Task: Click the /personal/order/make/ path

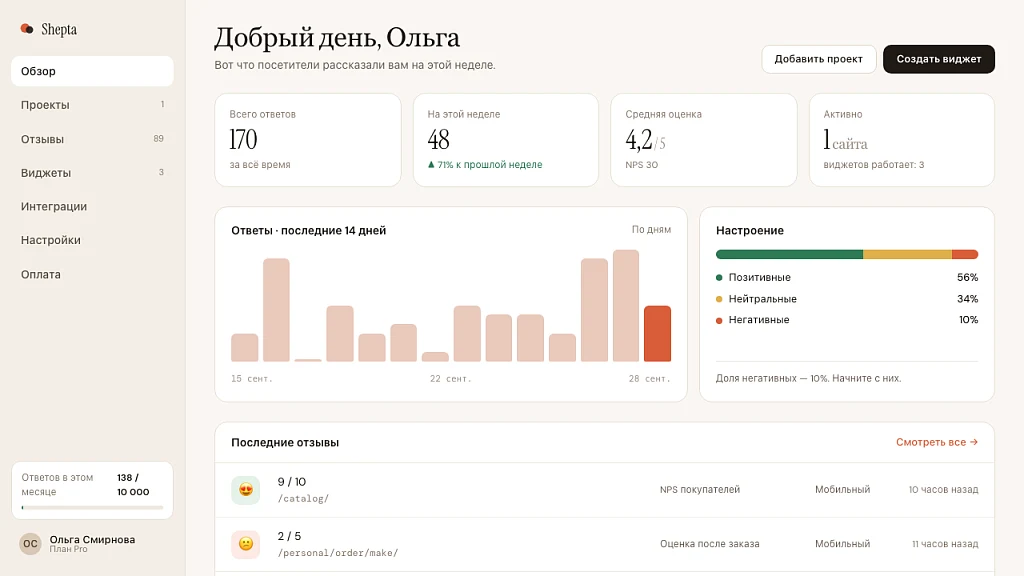Action: pos(338,552)
